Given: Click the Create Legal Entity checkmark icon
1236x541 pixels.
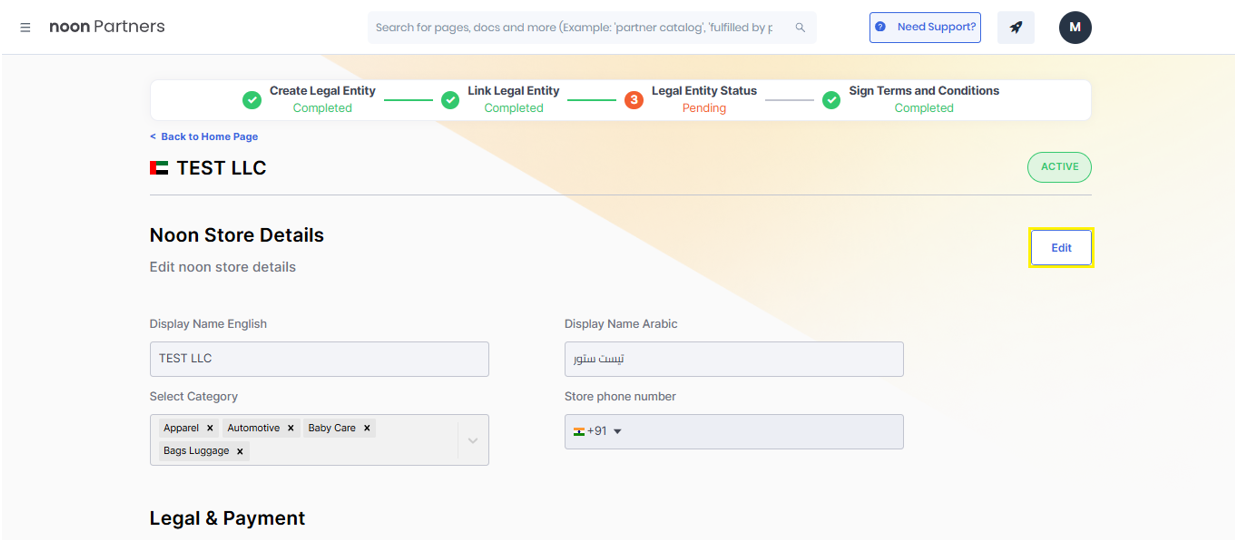Looking at the screenshot, I should coord(252,100).
